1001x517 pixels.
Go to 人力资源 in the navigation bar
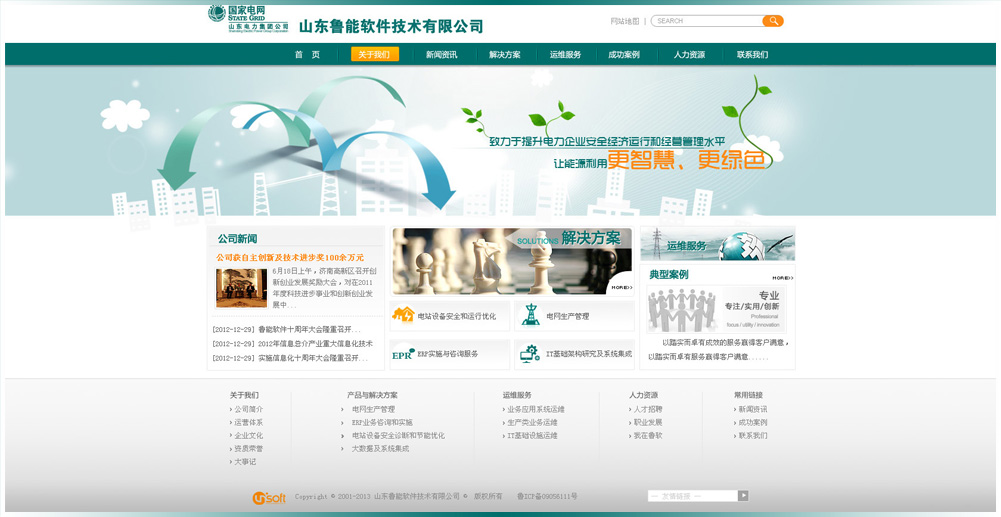[x=688, y=55]
